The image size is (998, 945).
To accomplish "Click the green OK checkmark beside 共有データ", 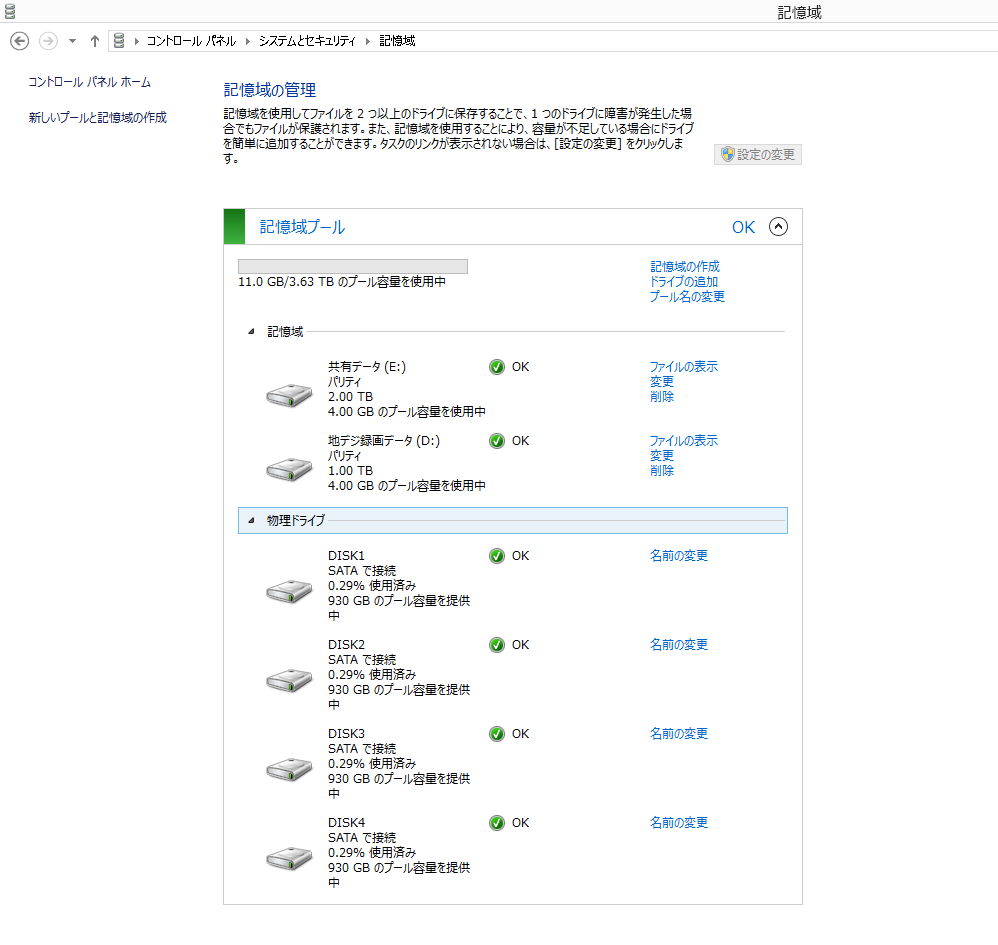I will tap(497, 366).
